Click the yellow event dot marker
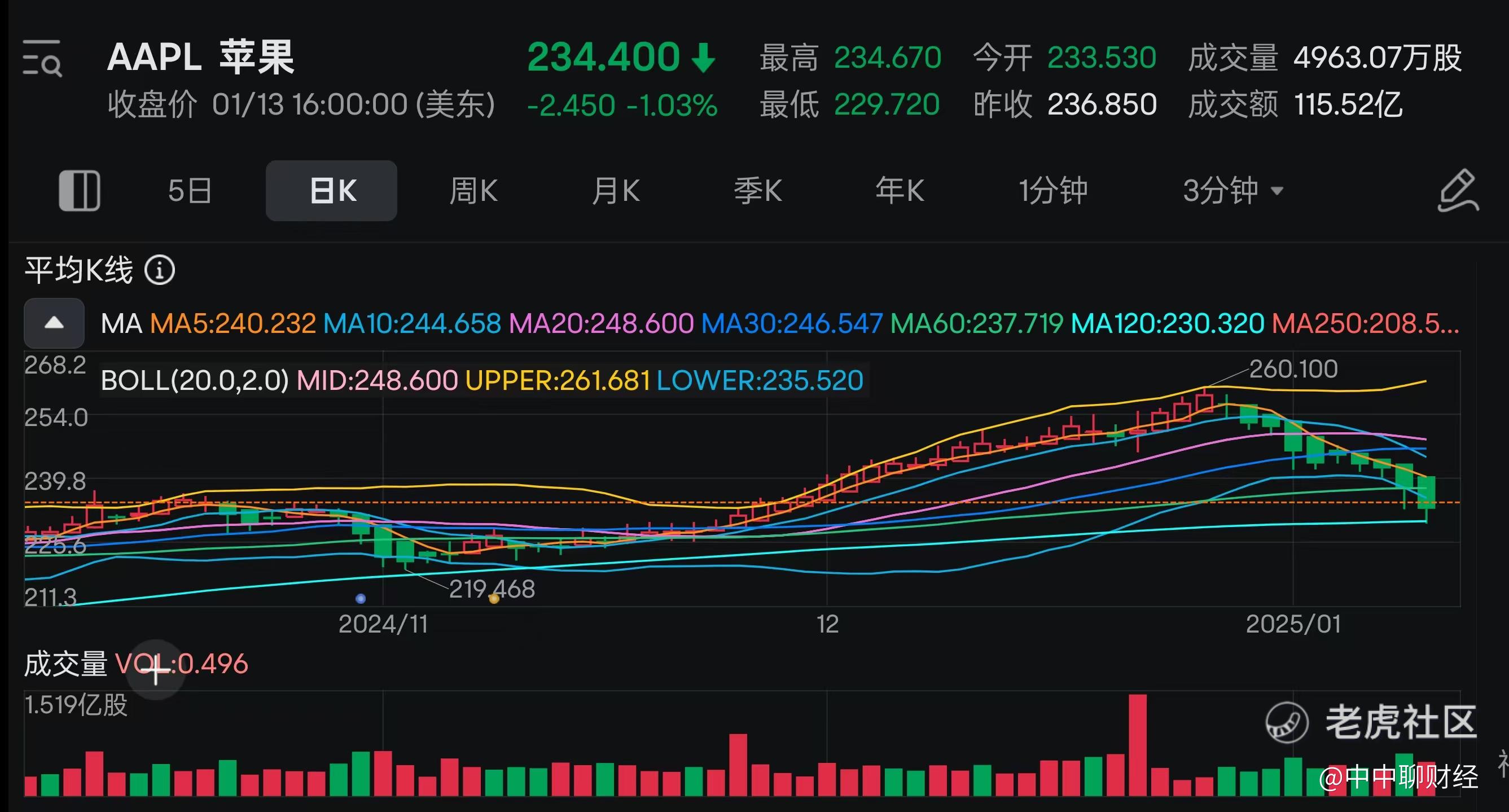Screen dimensions: 1509x812 click(x=494, y=598)
